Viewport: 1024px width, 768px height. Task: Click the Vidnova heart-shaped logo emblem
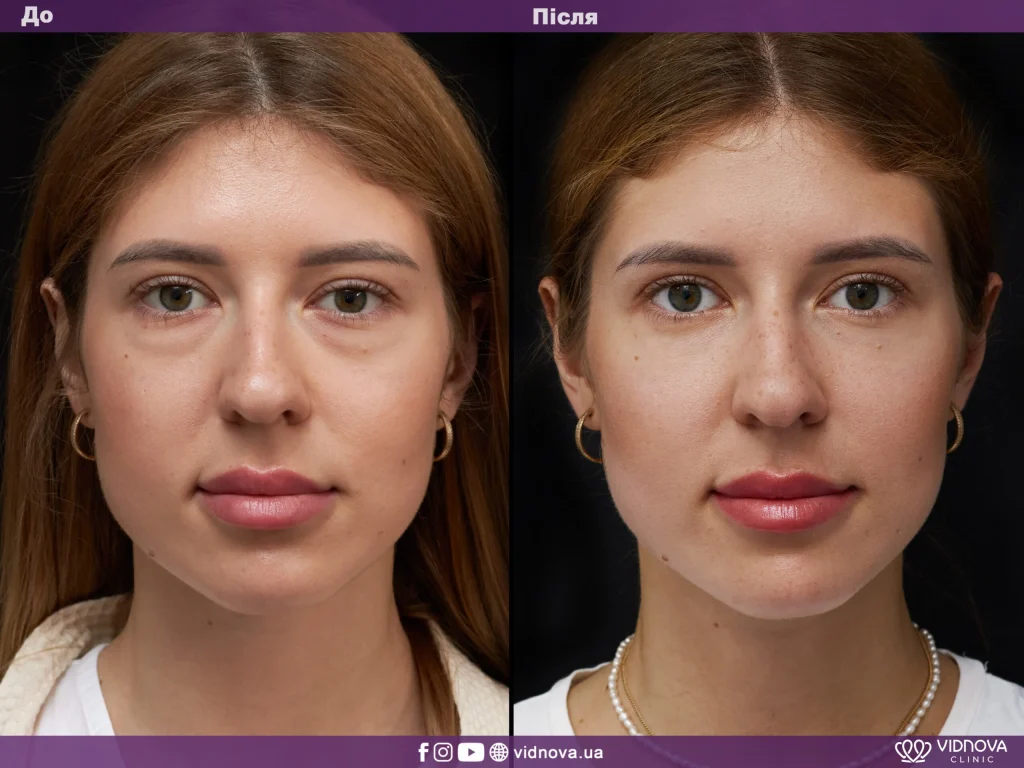point(912,751)
